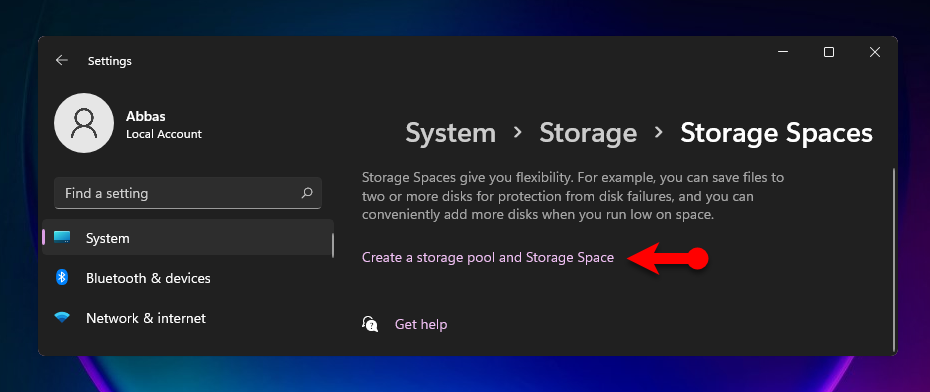Go back with the arrow beside Settings

(x=62, y=60)
